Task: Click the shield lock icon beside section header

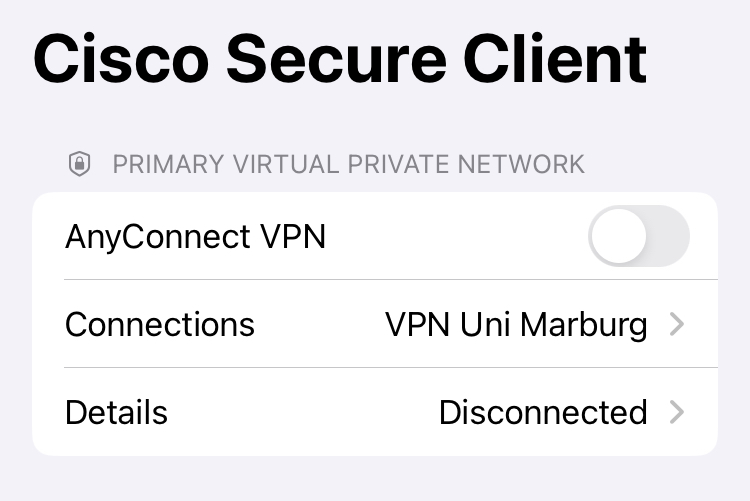Action: (x=79, y=164)
